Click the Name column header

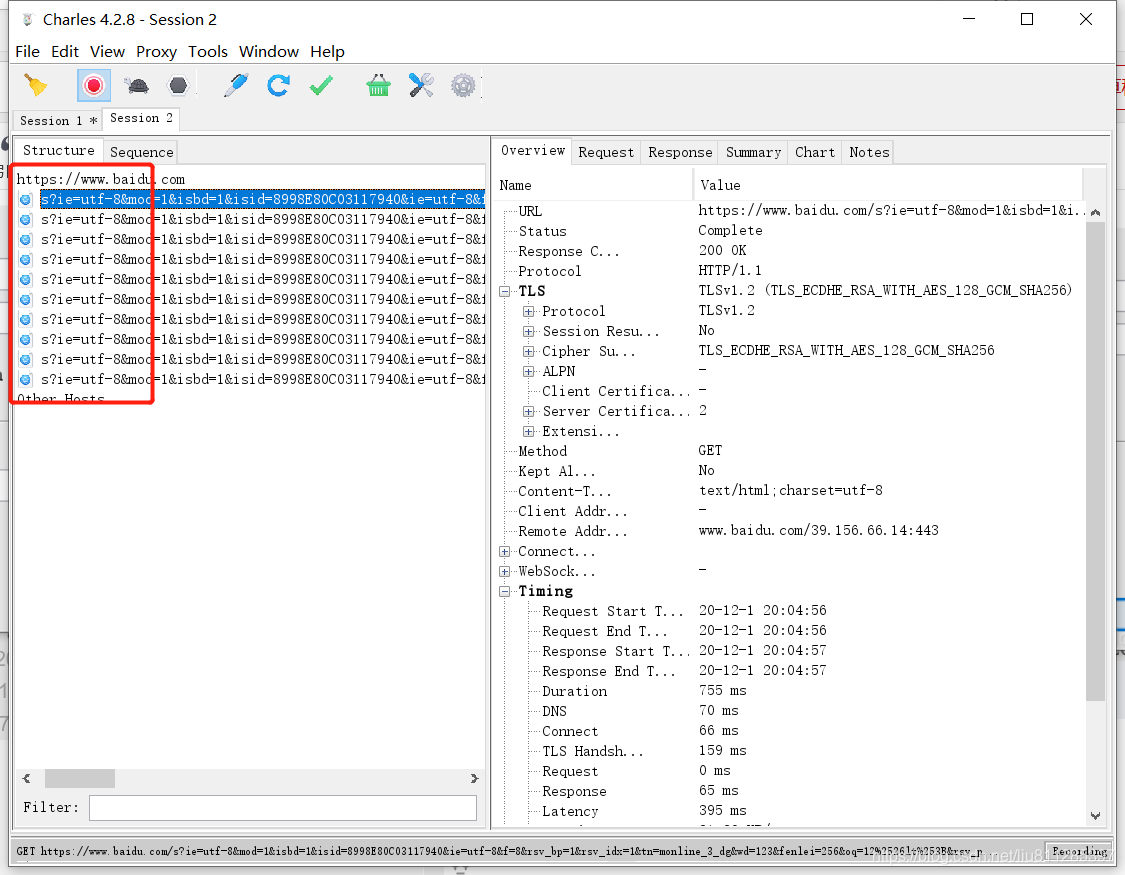[x=592, y=185]
